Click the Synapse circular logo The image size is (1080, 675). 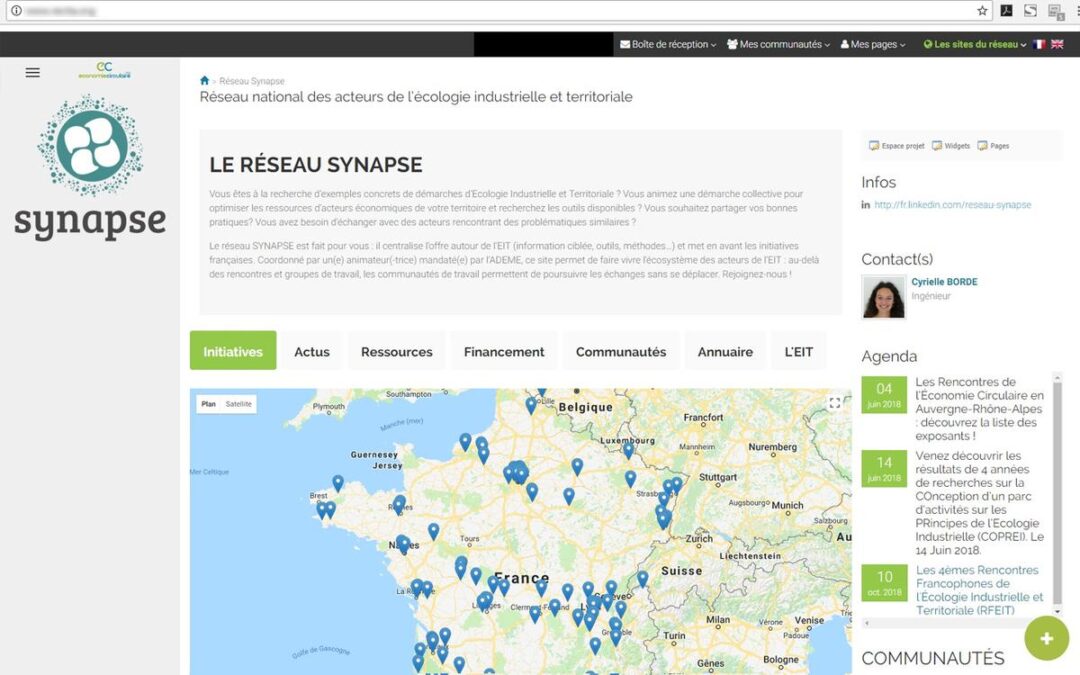(x=90, y=145)
